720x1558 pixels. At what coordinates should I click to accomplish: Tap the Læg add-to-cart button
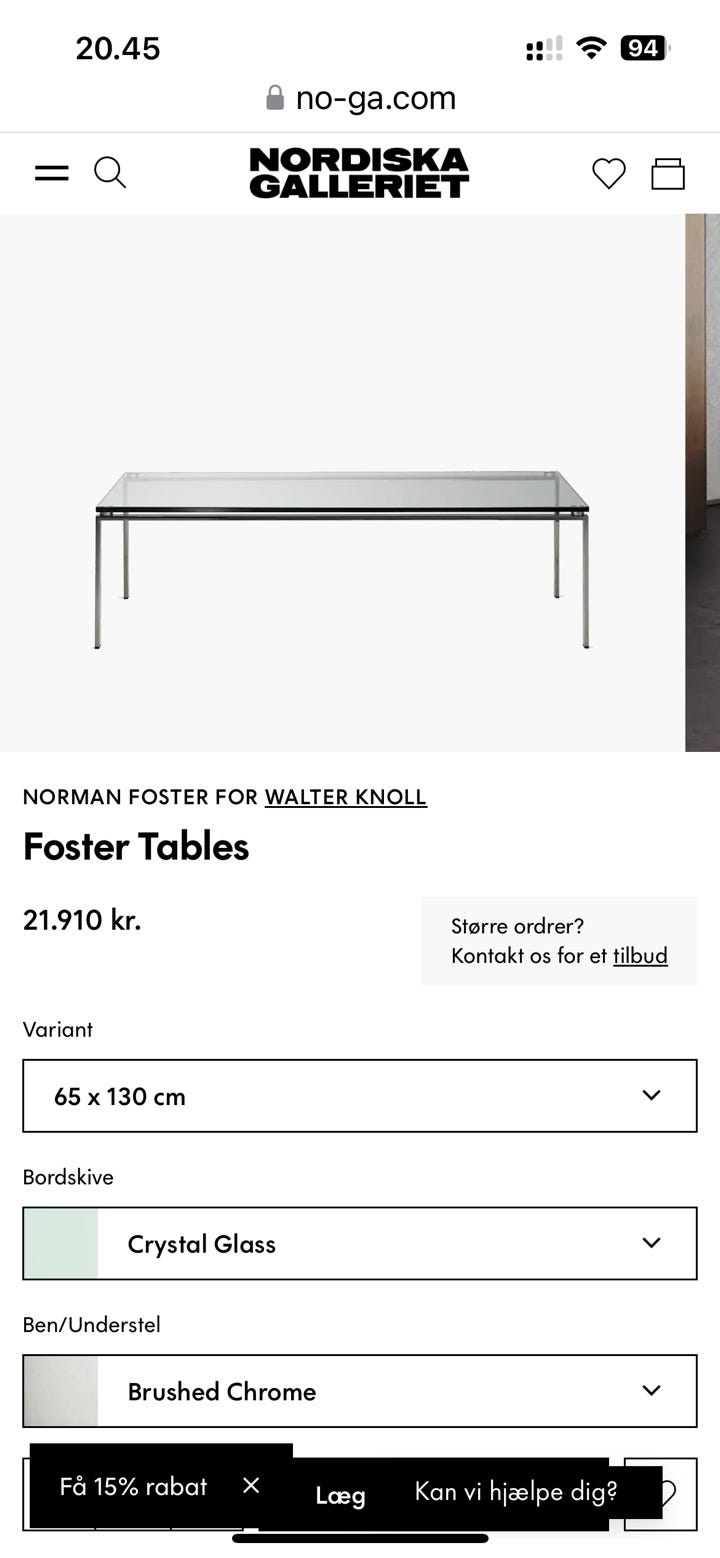tap(340, 1495)
